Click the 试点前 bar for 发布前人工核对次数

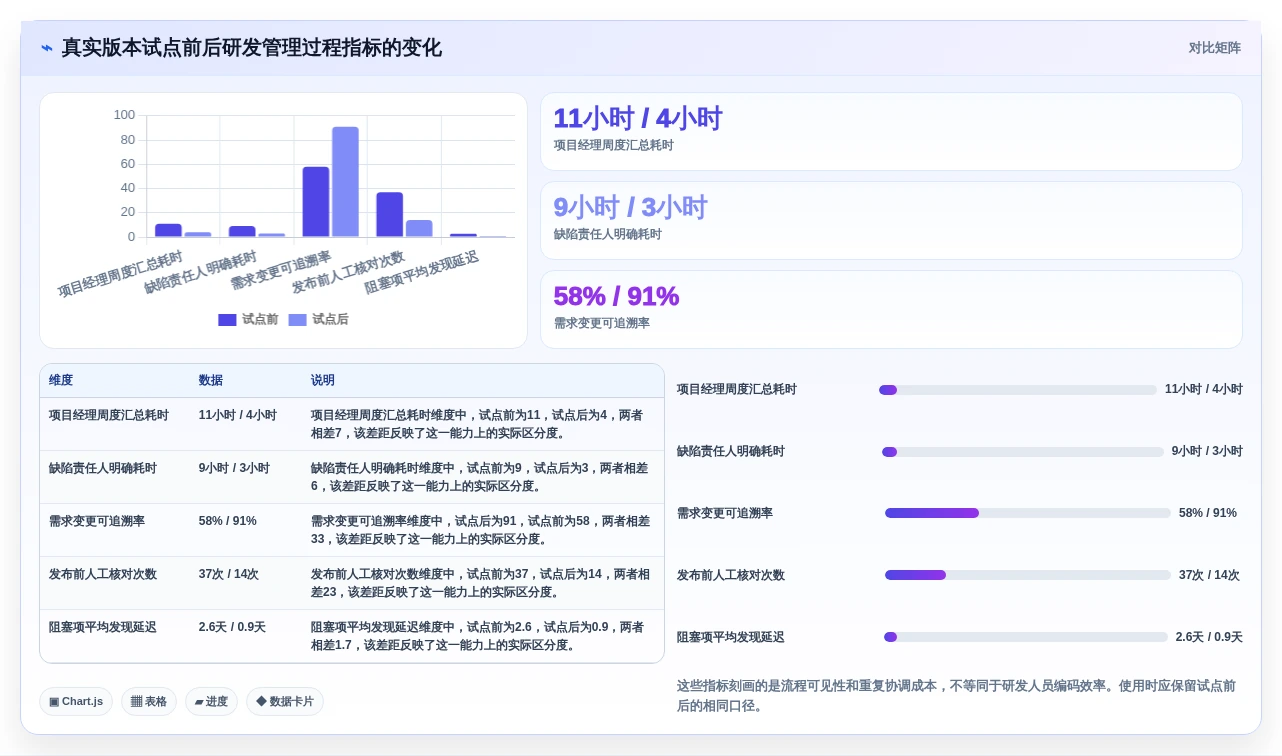pos(390,215)
